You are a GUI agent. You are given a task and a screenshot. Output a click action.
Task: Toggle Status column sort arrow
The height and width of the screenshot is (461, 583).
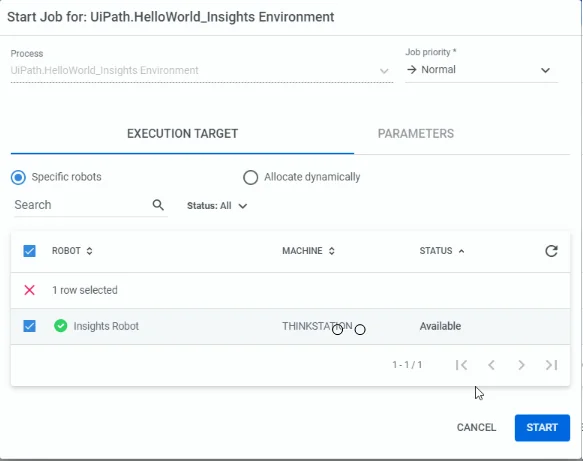click(461, 251)
